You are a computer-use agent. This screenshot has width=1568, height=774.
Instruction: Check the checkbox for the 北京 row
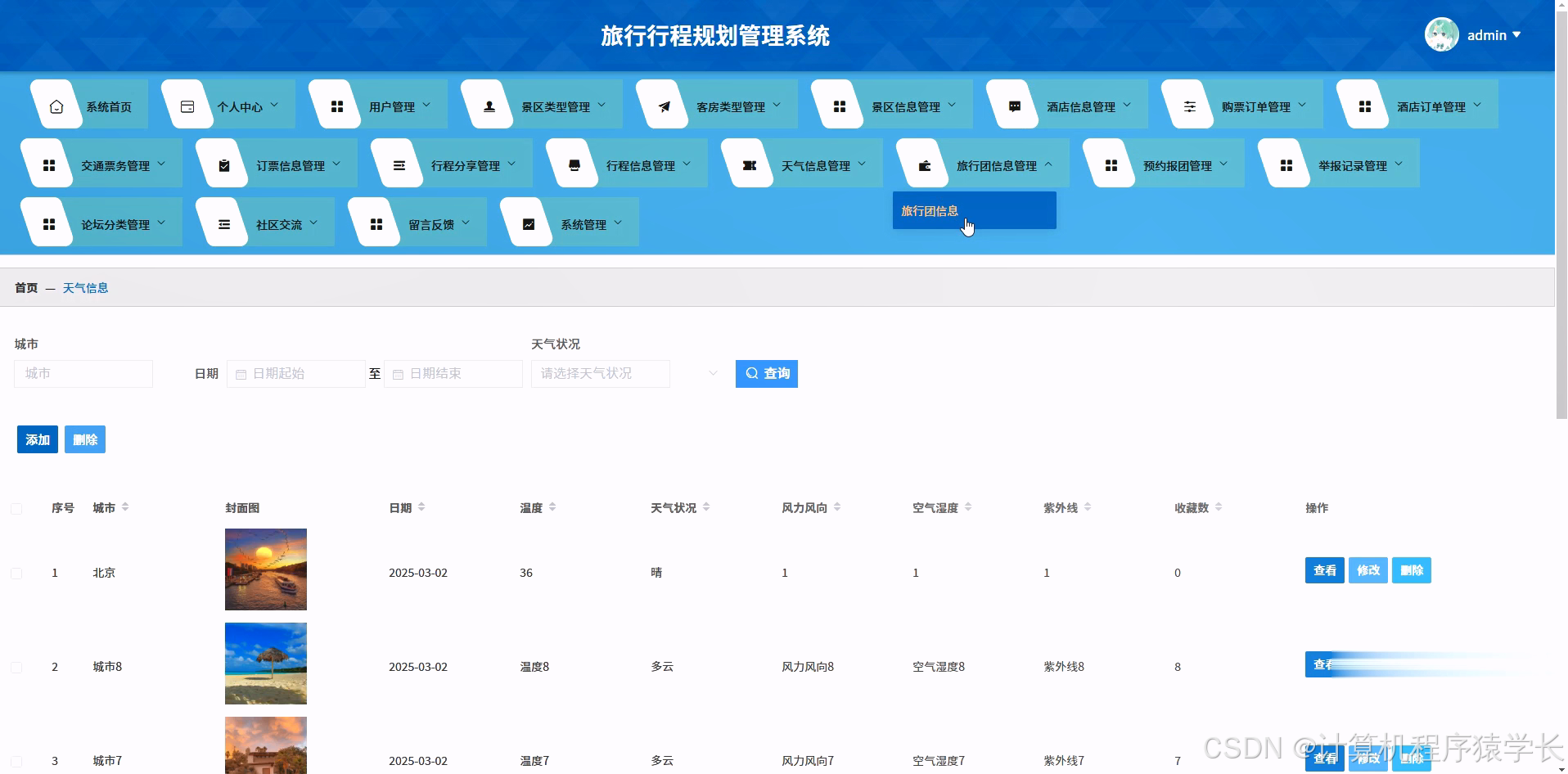click(16, 573)
